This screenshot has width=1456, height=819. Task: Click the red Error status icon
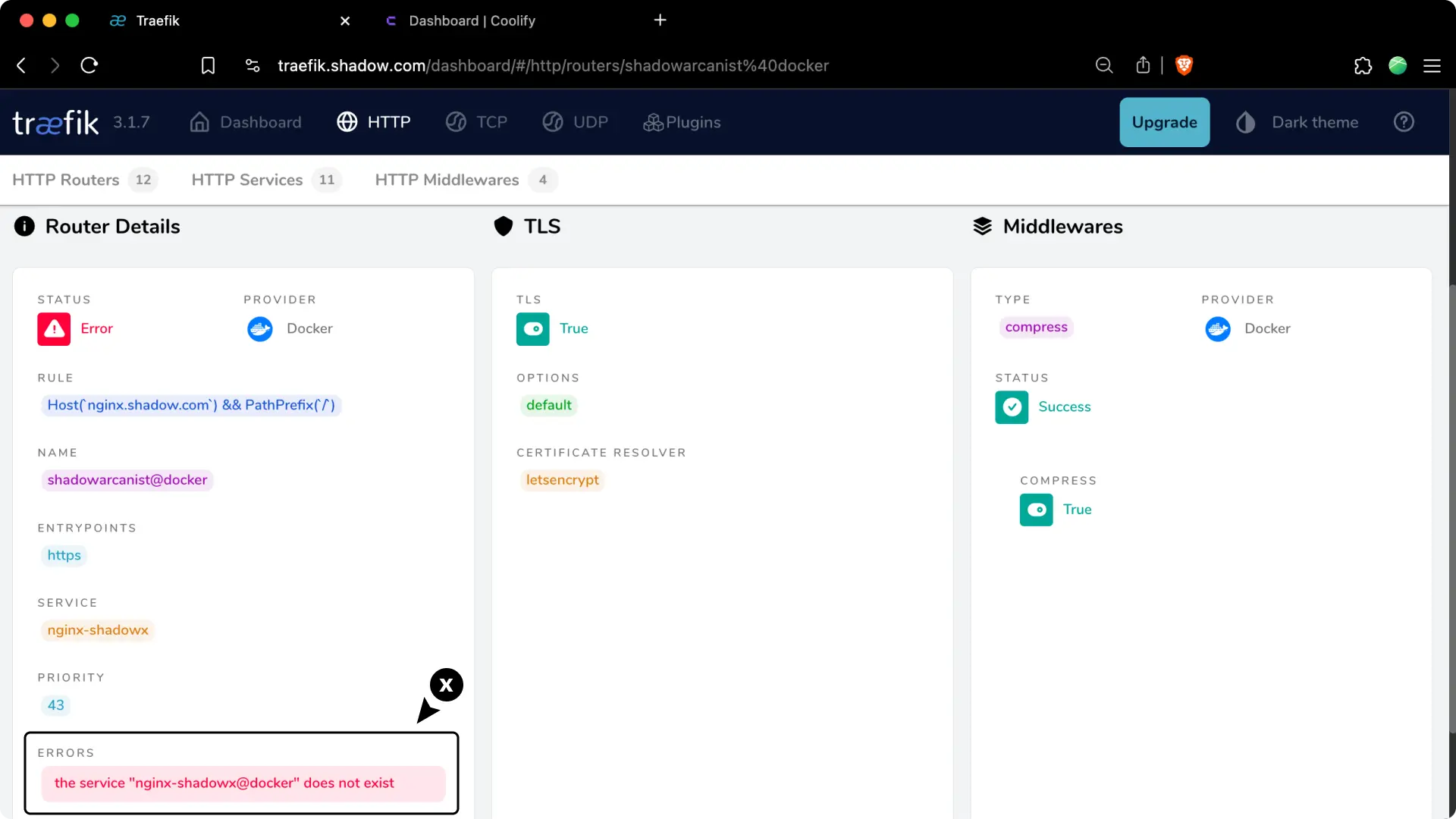(54, 329)
